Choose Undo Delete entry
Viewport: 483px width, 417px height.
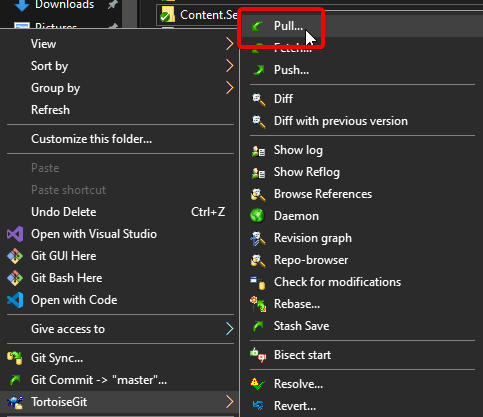(120, 212)
